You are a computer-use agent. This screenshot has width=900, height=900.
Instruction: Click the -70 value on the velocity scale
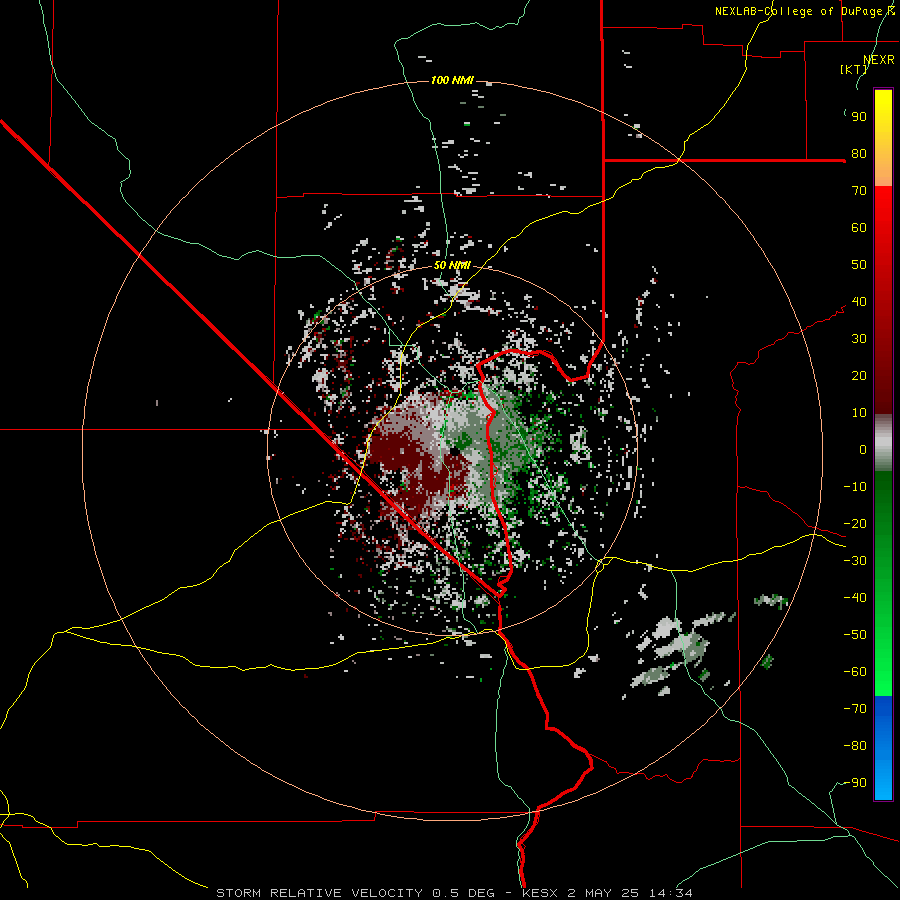coord(855,709)
